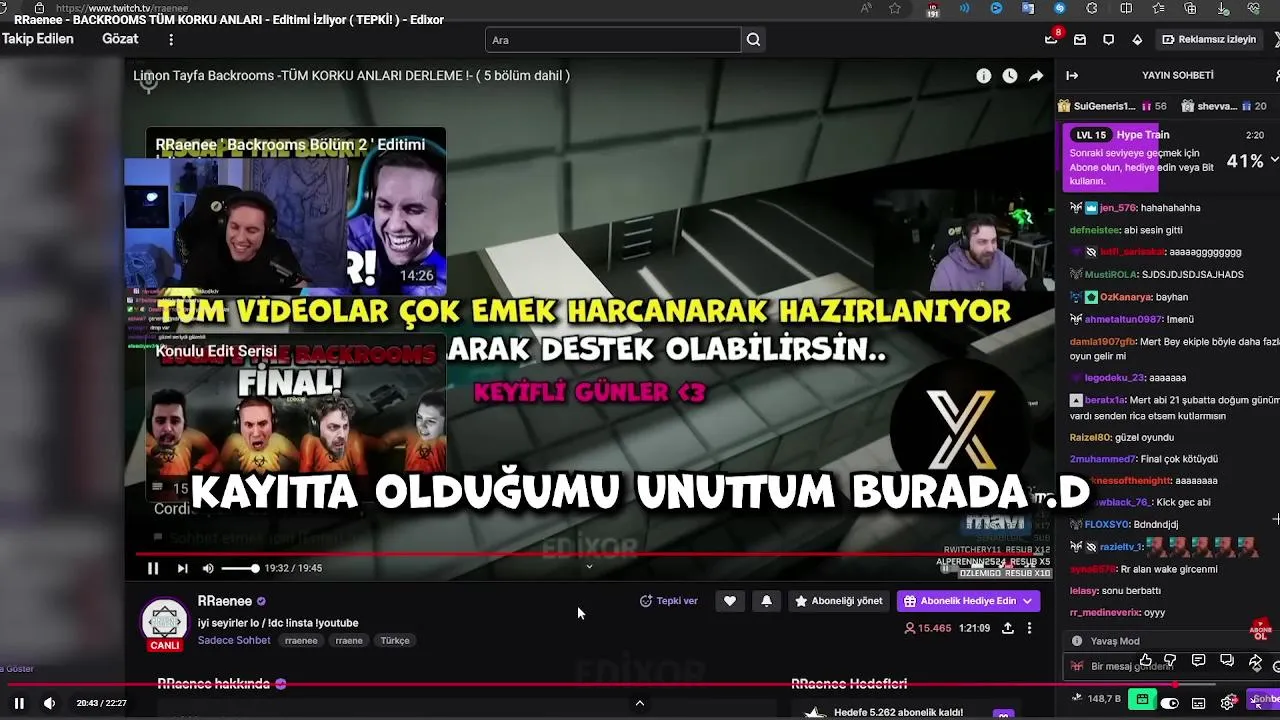Toggle subtitles caption icon at bottom
The image size is (1280, 720).
(x=1198, y=703)
